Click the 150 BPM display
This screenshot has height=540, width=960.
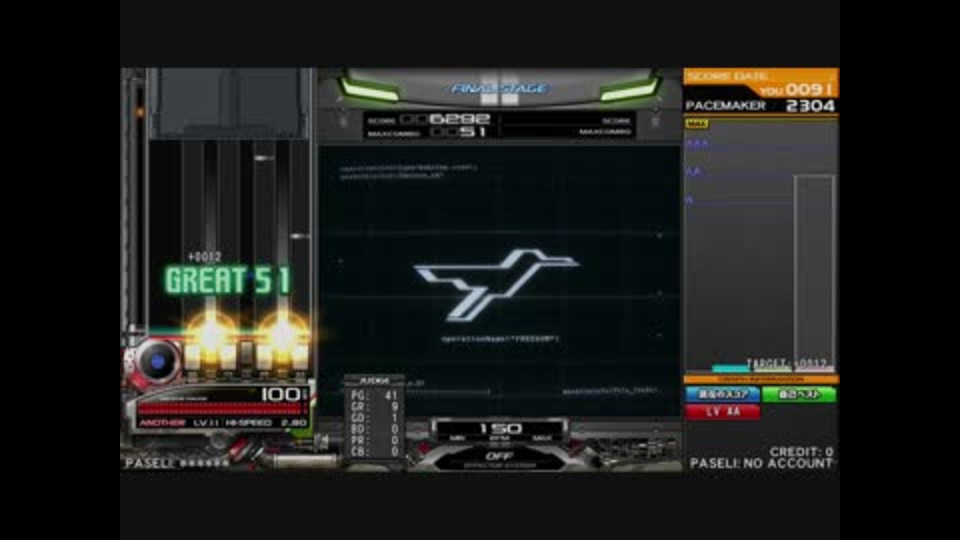[x=500, y=428]
